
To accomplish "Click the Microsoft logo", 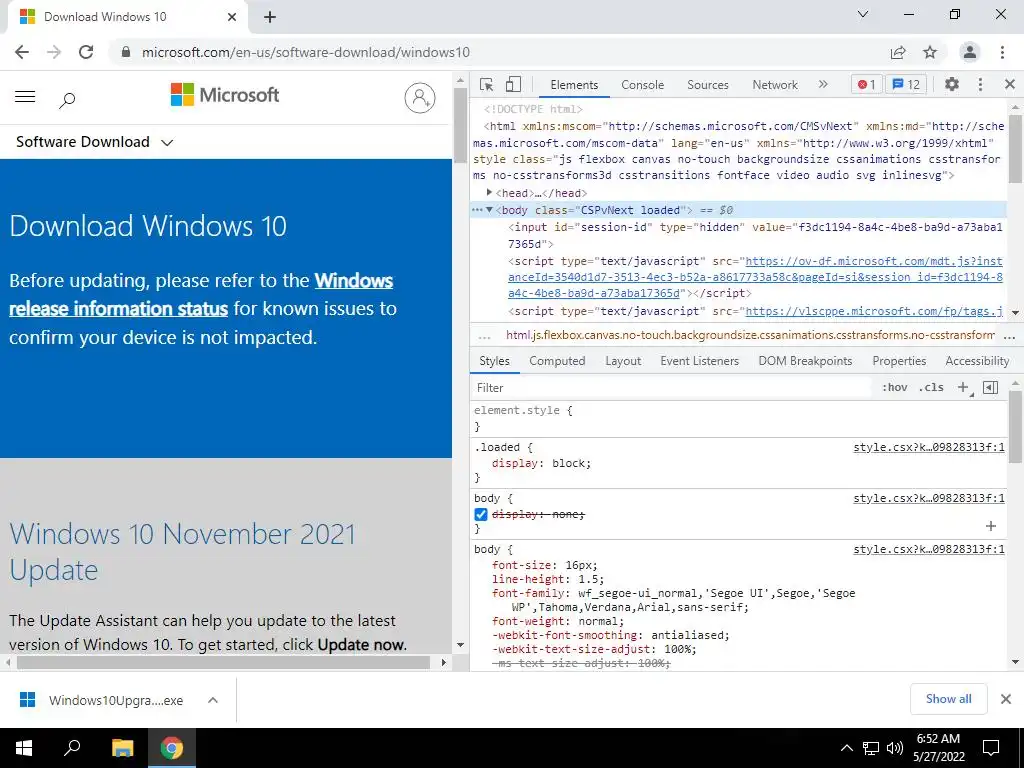I will tap(225, 95).
